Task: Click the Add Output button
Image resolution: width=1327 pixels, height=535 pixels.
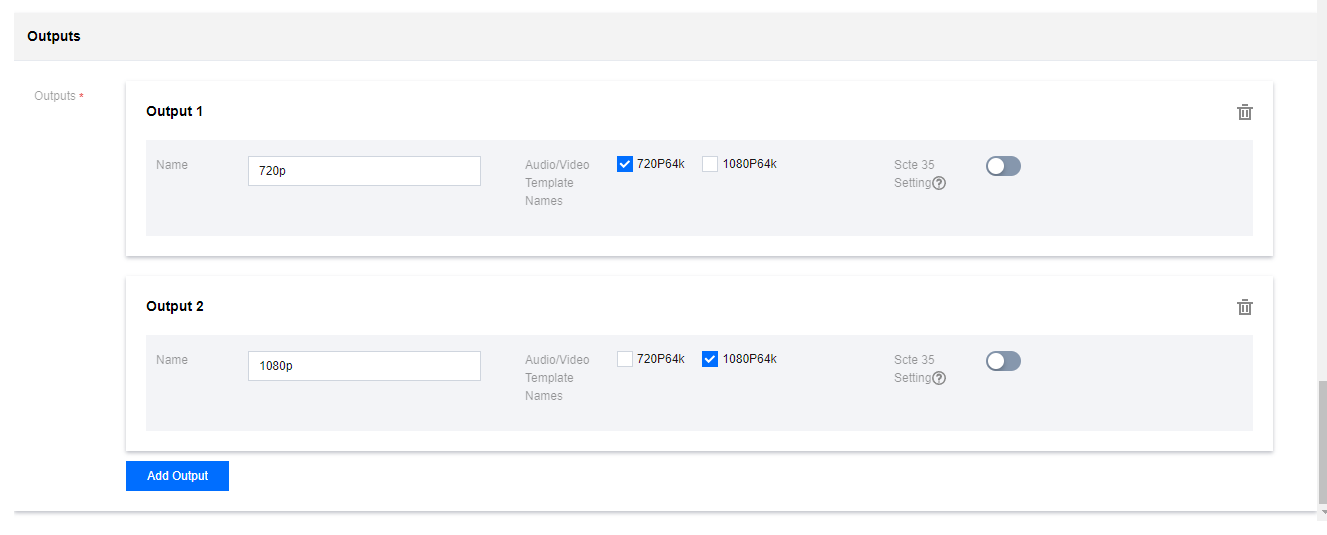Action: [x=177, y=476]
